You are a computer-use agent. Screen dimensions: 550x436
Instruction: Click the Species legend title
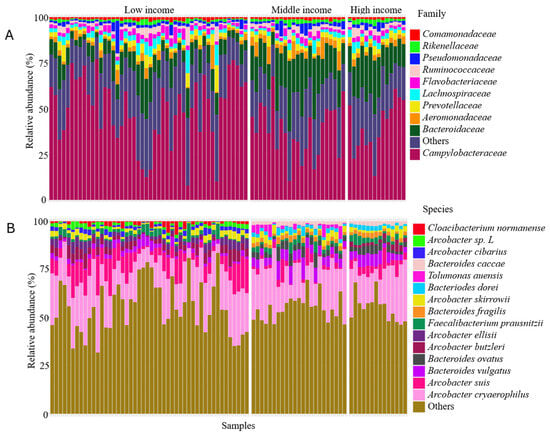(x=437, y=209)
